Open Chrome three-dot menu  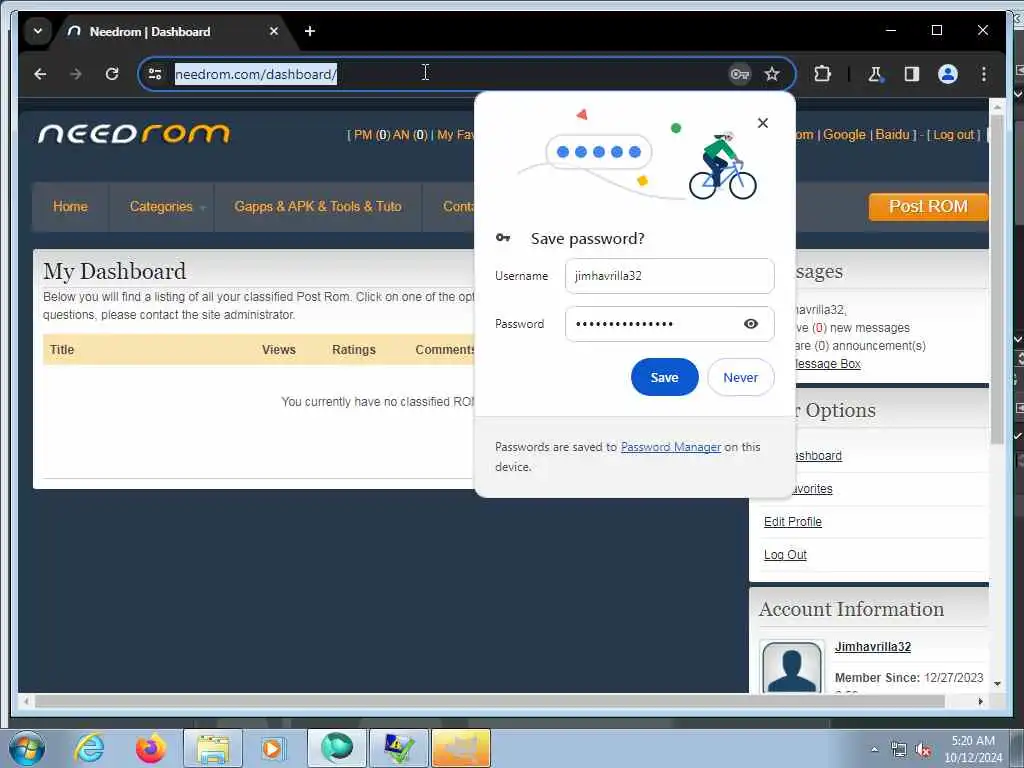tap(984, 74)
